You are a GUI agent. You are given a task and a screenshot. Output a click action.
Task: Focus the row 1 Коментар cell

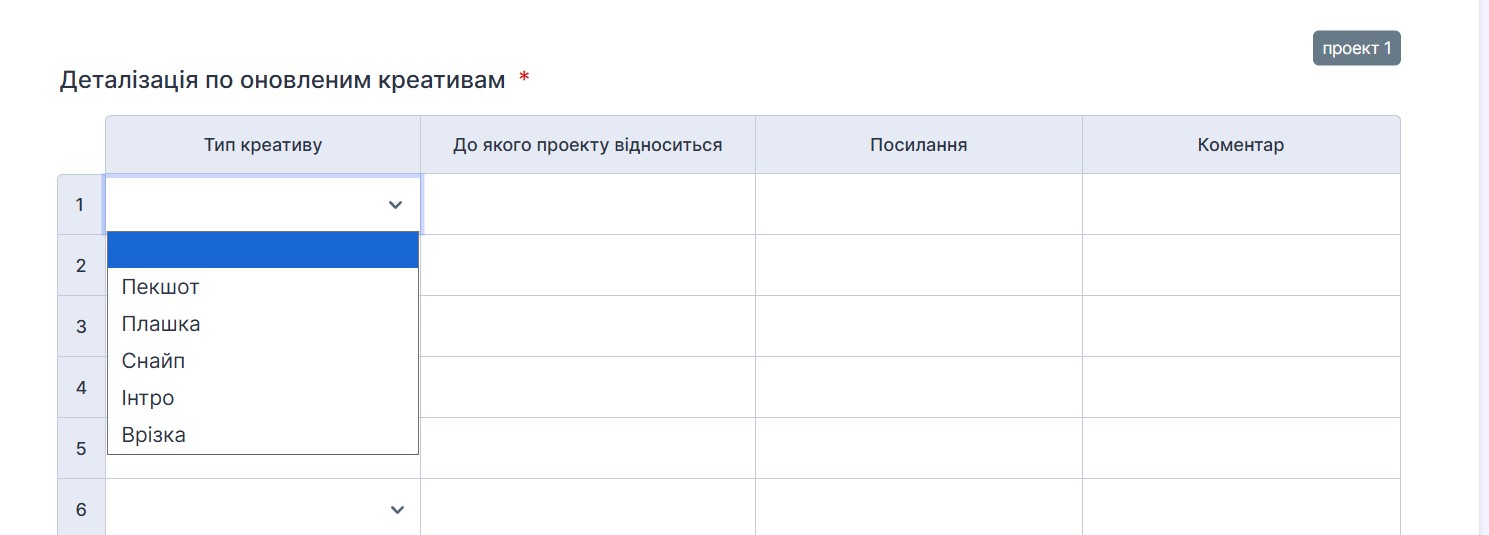tap(1240, 205)
